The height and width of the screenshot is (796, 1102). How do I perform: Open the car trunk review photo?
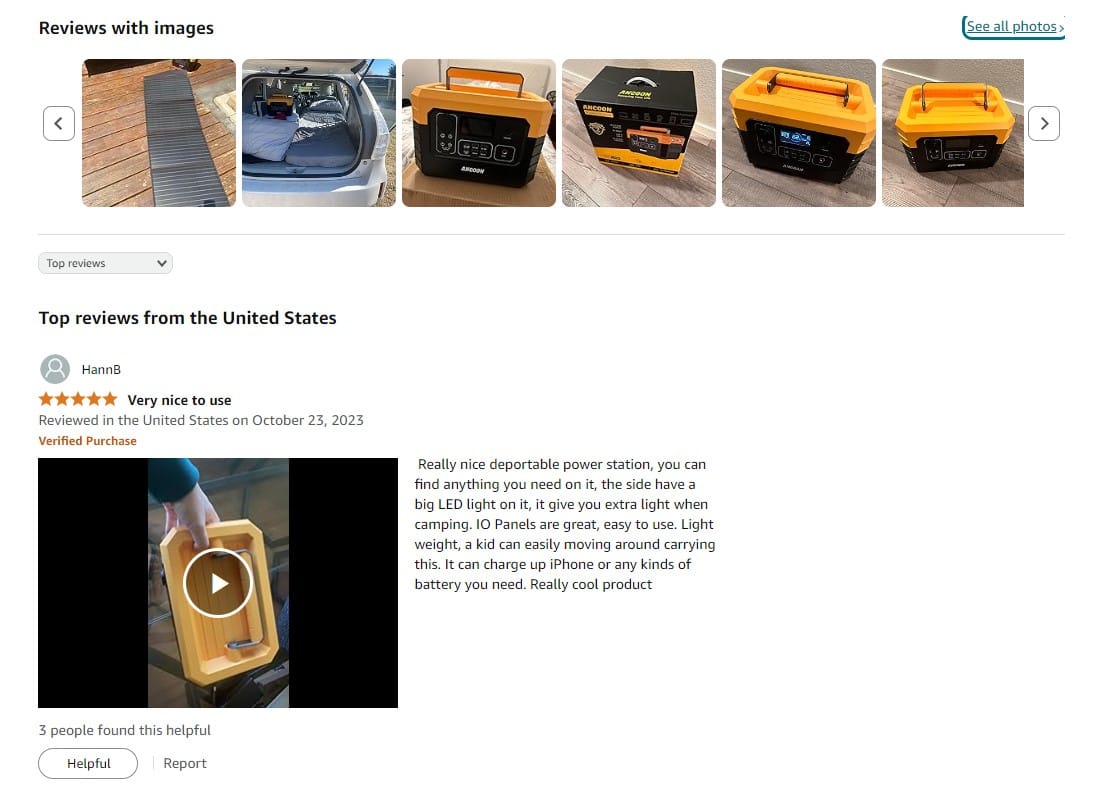[319, 133]
